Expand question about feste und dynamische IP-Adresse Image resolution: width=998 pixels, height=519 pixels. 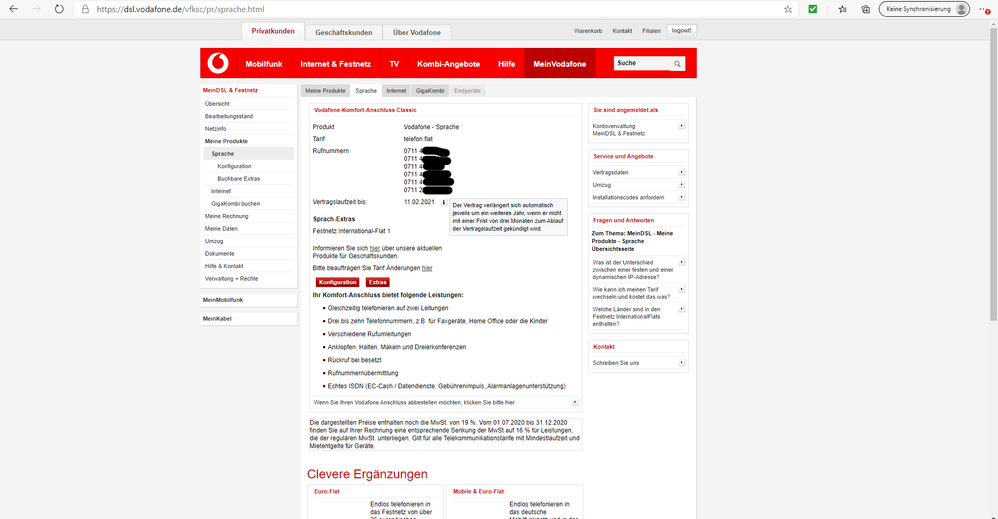pos(682,262)
